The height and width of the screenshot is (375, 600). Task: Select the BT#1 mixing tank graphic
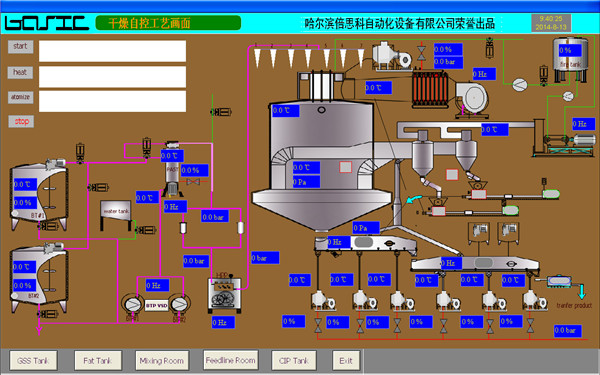point(39,196)
